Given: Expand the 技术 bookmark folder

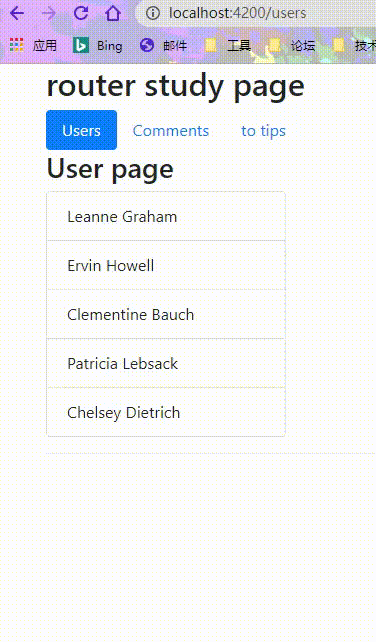Looking at the screenshot, I should pos(354,45).
